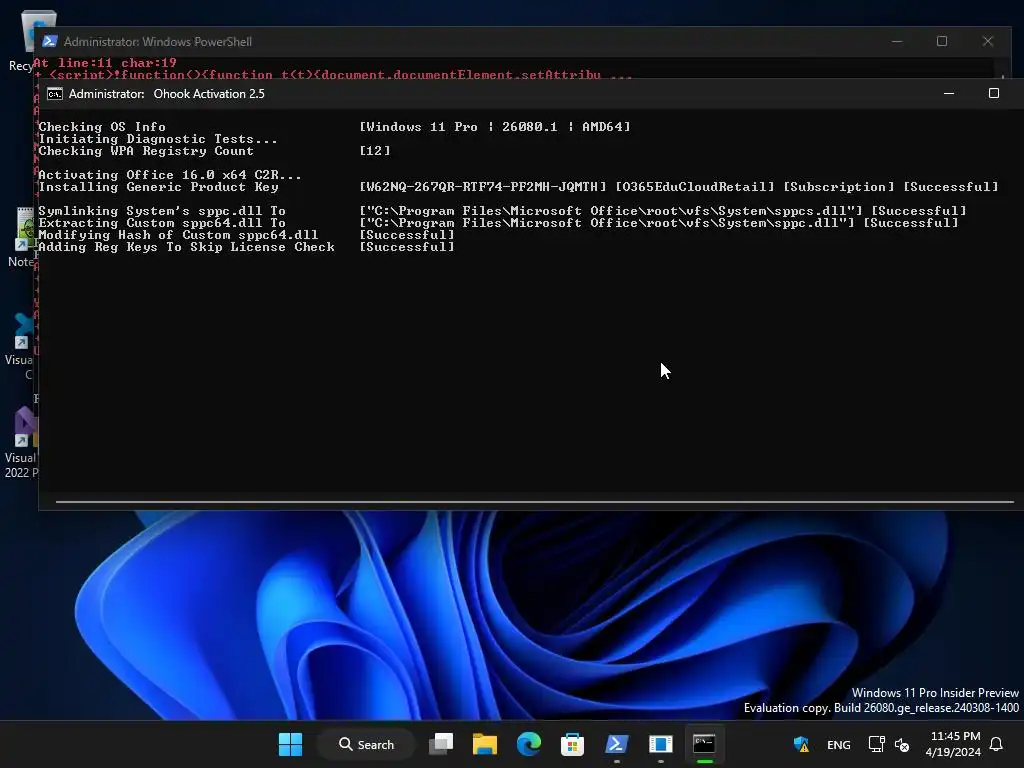This screenshot has height=768, width=1024.
Task: Select the Notepad++ desktop shortcut
Action: 21,236
